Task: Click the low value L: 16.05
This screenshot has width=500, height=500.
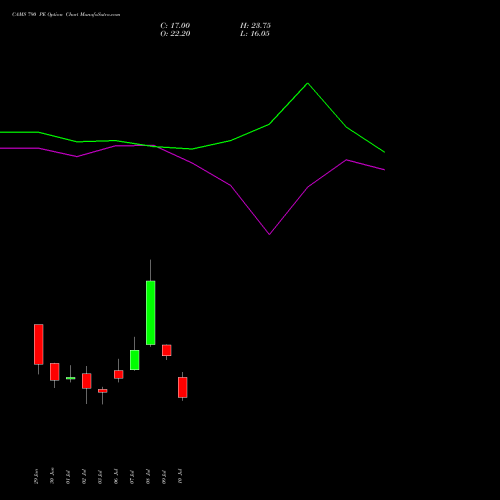Action: point(255,34)
